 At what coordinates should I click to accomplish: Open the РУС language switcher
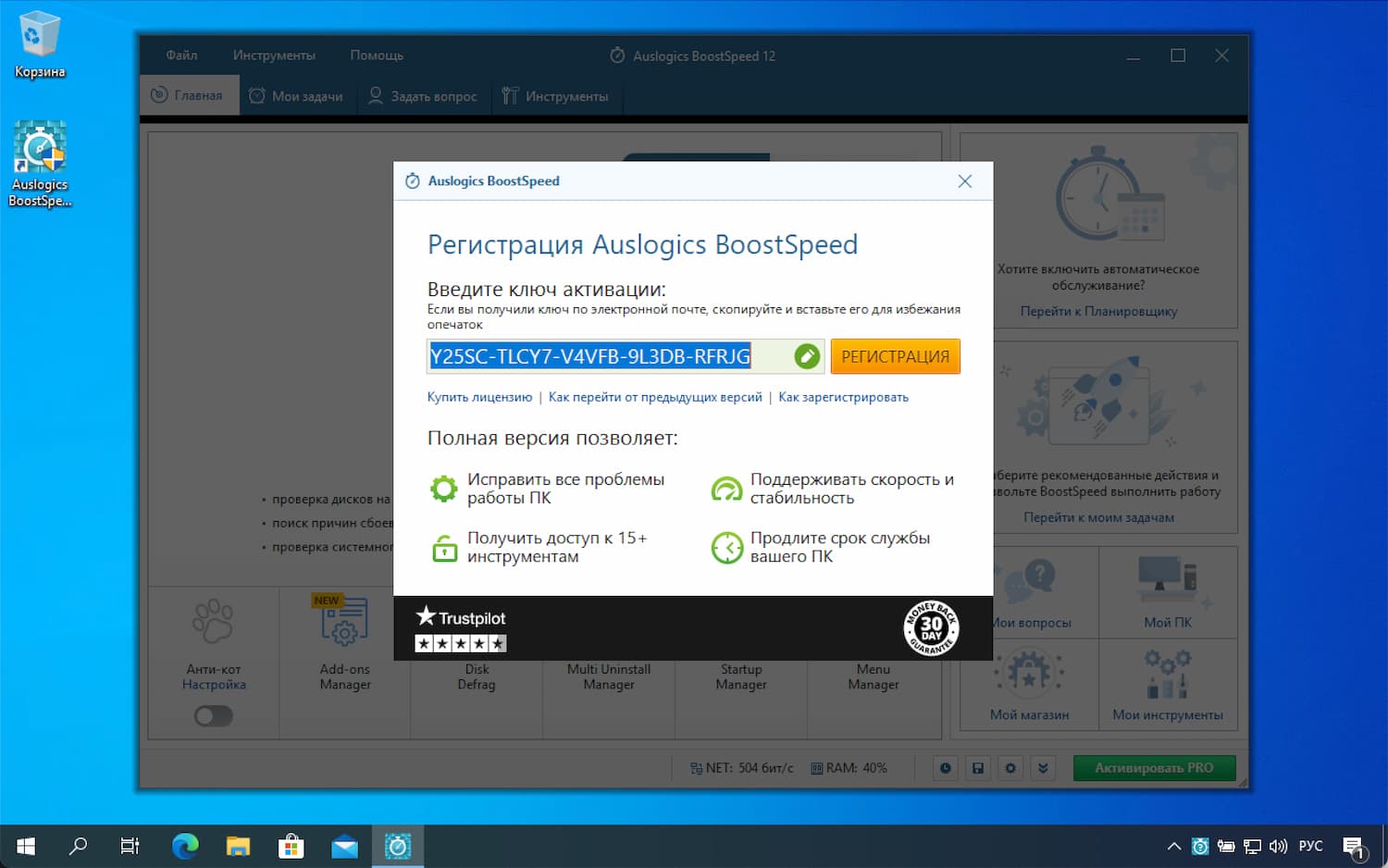(1310, 846)
